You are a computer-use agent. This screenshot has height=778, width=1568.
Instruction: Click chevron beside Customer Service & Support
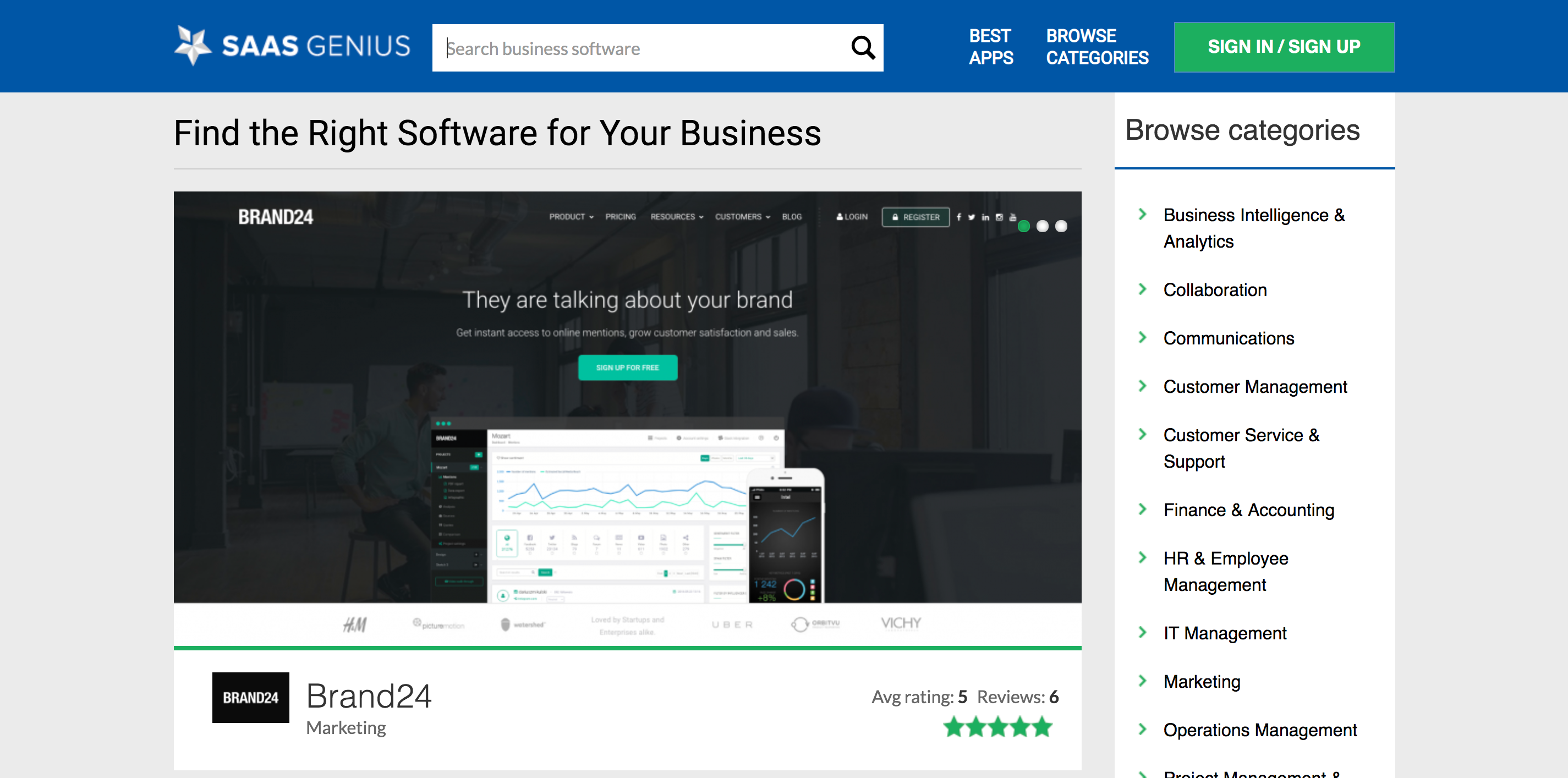click(x=1143, y=435)
